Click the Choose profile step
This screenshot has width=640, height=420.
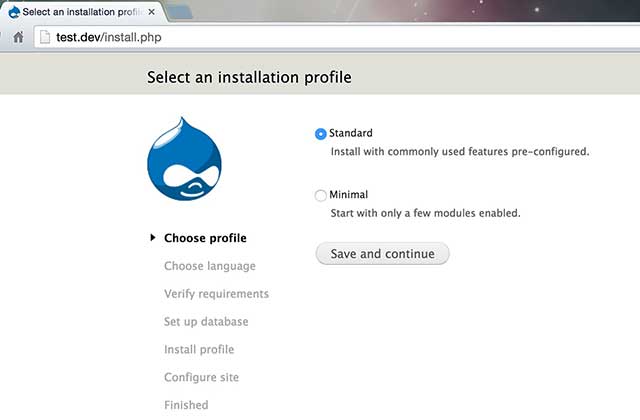coord(205,238)
